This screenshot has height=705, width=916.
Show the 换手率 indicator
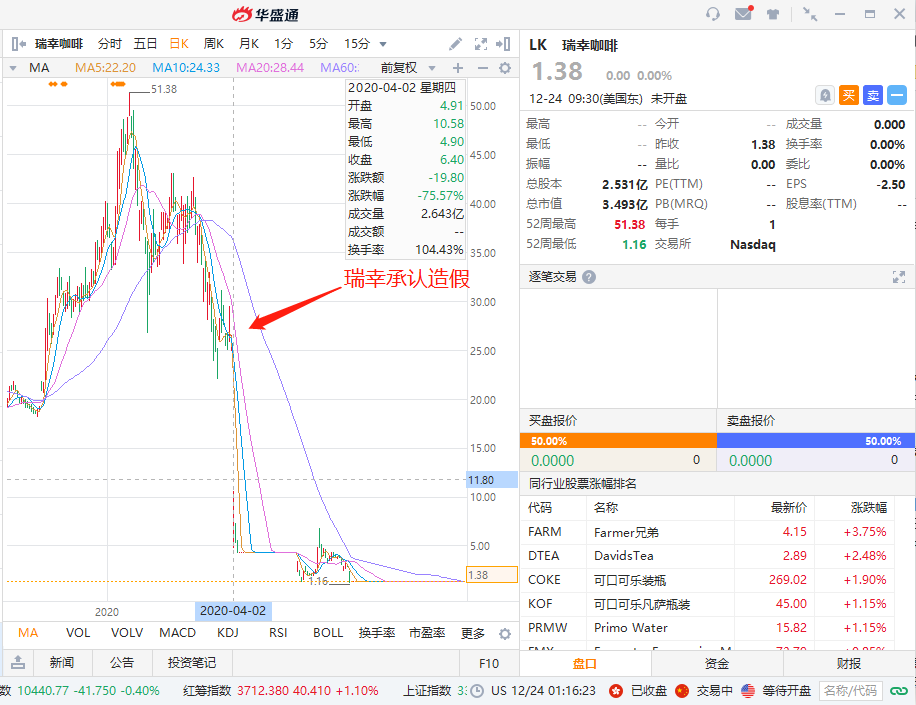click(x=377, y=633)
